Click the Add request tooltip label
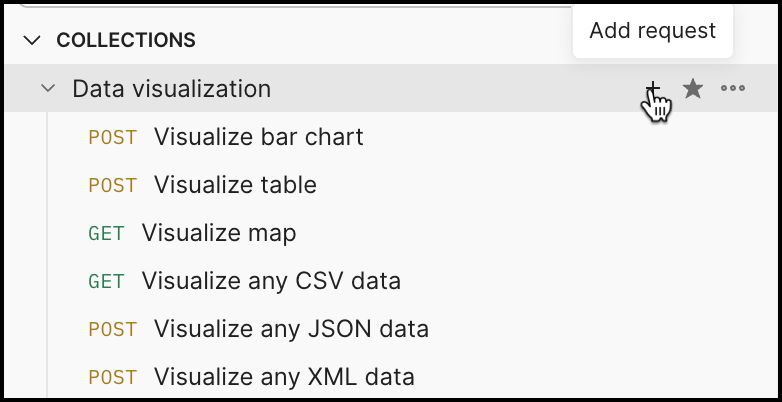The image size is (782, 402). point(652,31)
